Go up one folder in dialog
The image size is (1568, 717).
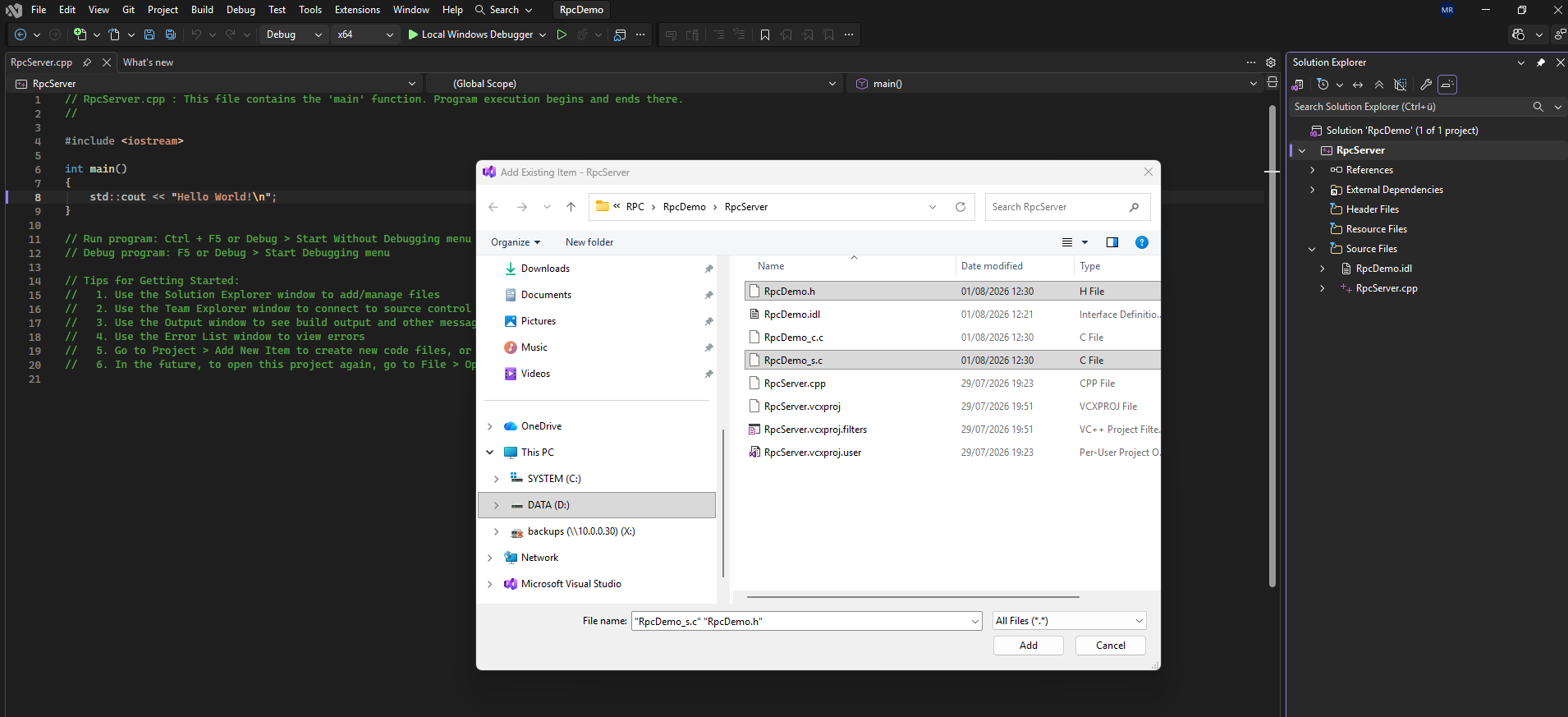[571, 207]
